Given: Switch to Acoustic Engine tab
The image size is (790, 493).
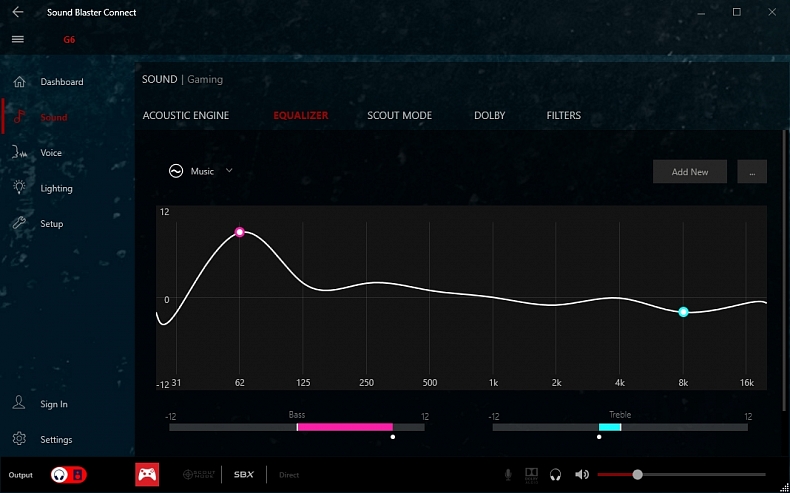Looking at the screenshot, I should coord(185,115).
